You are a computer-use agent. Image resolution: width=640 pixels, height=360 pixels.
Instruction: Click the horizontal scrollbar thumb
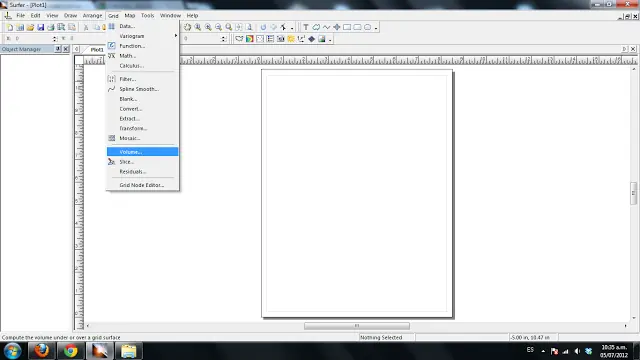tap(357, 326)
